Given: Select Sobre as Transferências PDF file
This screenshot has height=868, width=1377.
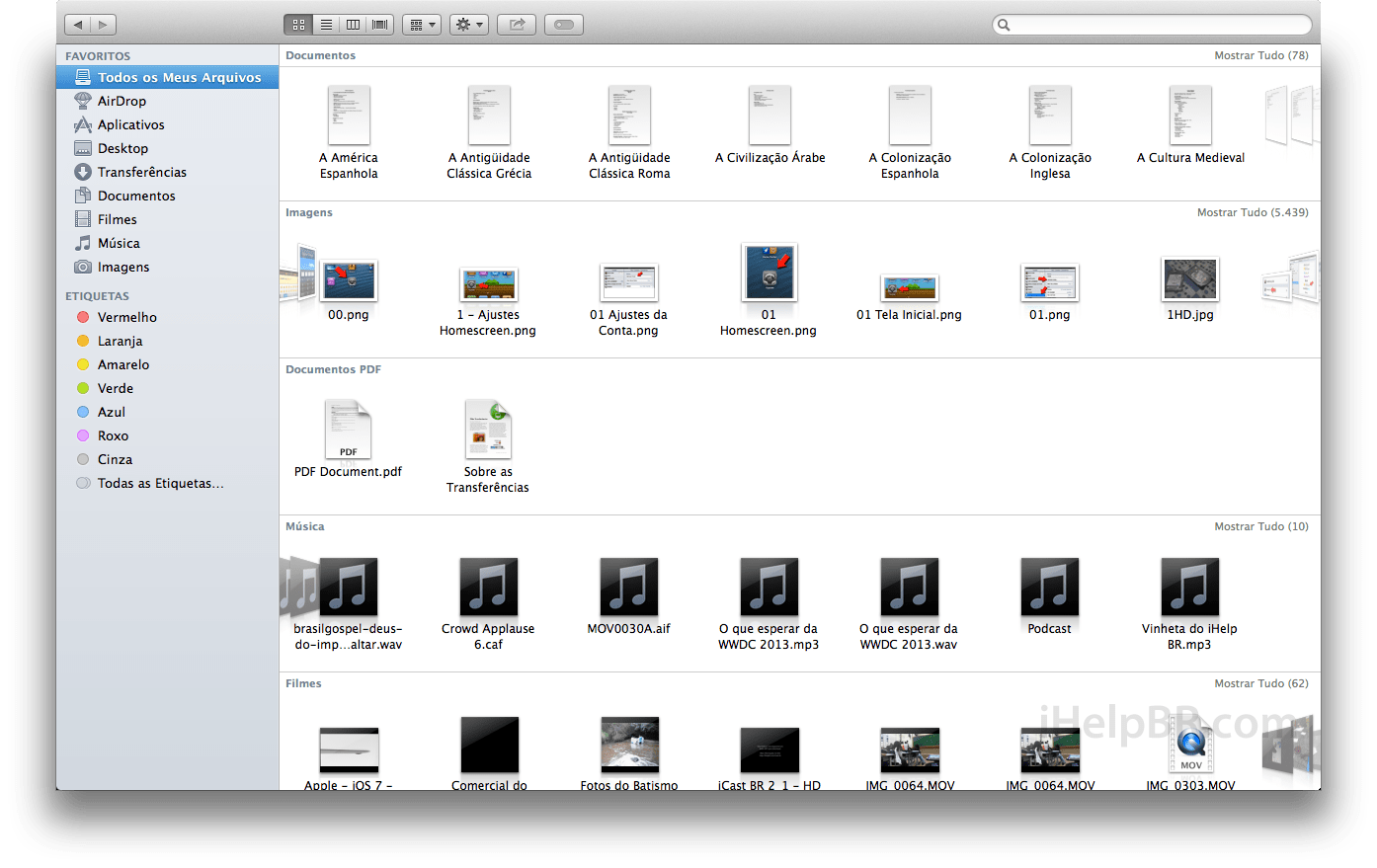Looking at the screenshot, I should click(x=489, y=446).
